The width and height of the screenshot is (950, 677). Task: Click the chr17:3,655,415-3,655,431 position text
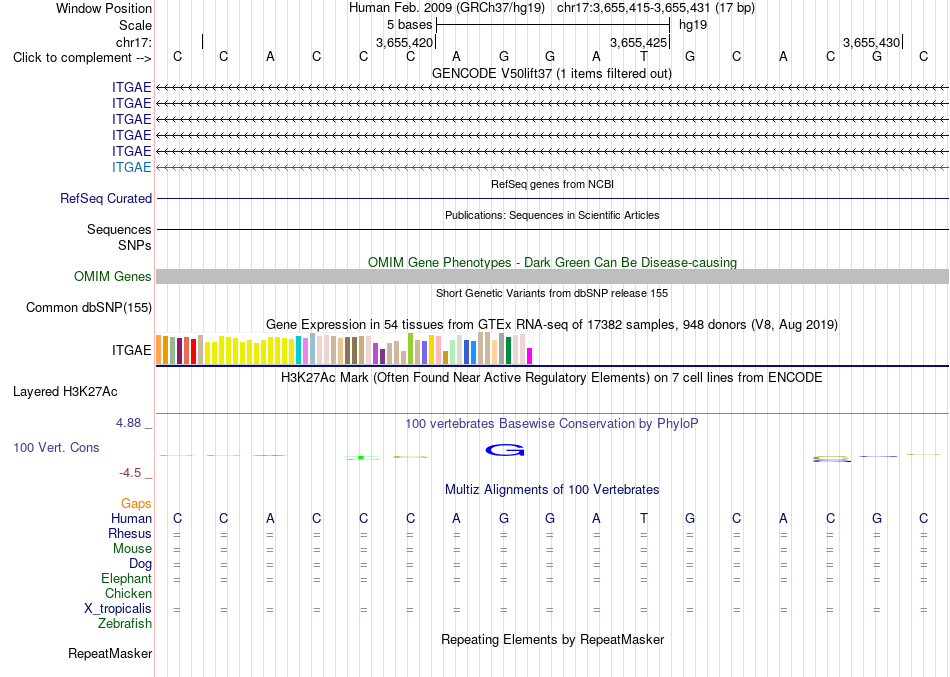(x=656, y=8)
